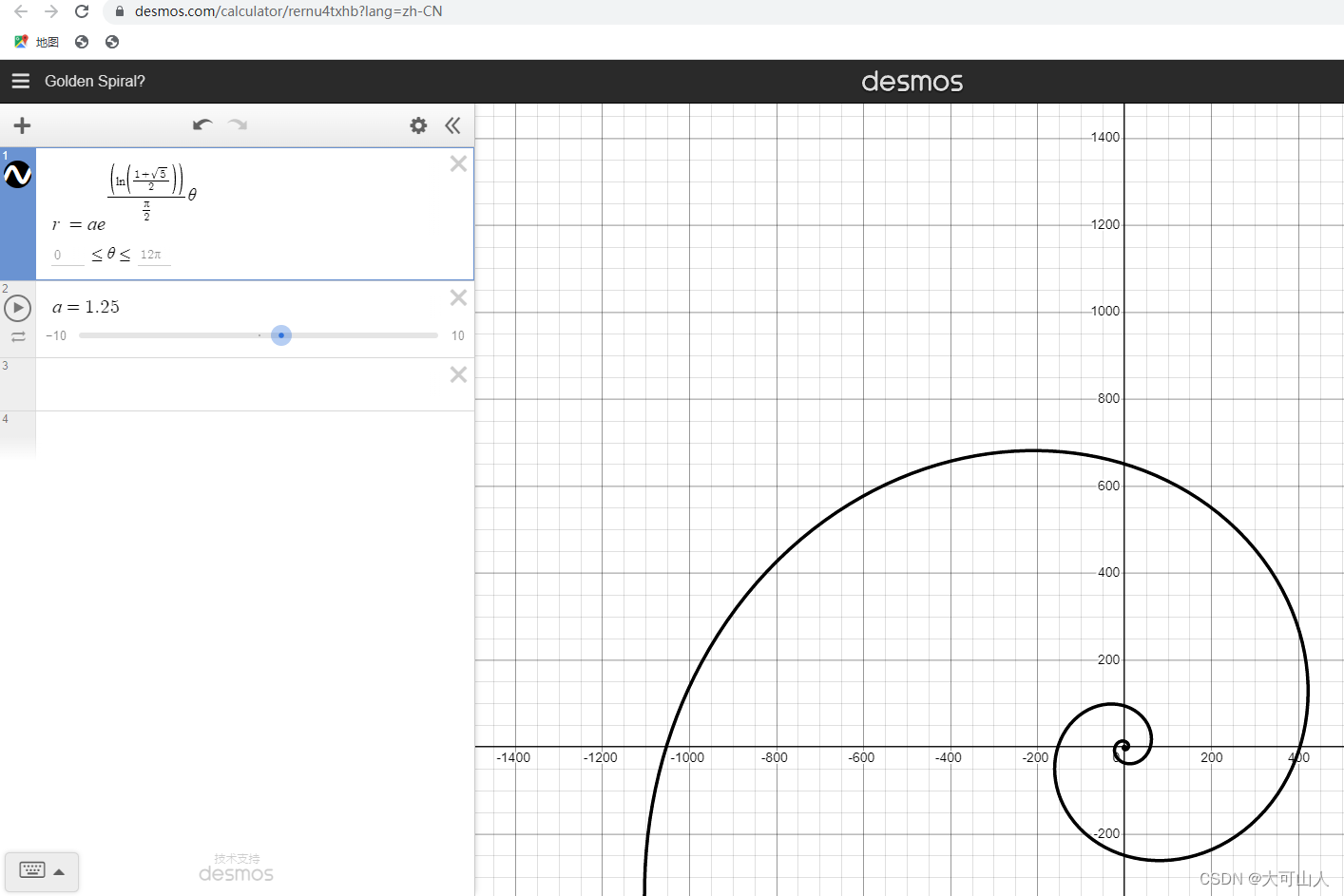Click y-axis label 1400
Image resolution: width=1344 pixels, height=896 pixels.
pyautogui.click(x=1105, y=137)
